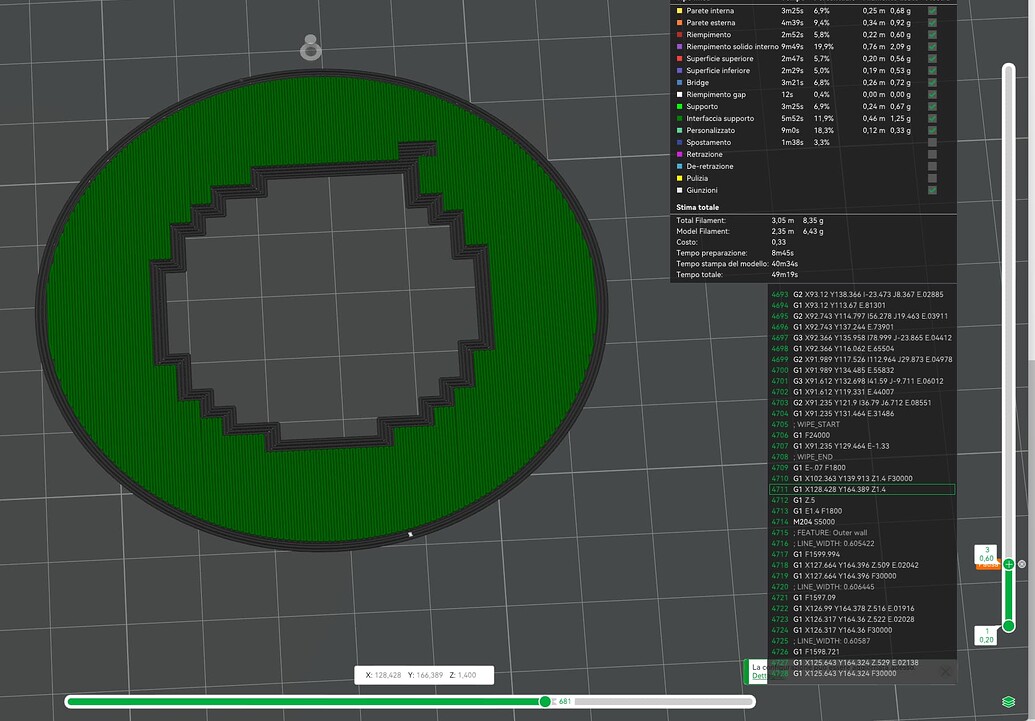
Task: Toggle the Supporto visibility checkbox
Action: pos(932,106)
